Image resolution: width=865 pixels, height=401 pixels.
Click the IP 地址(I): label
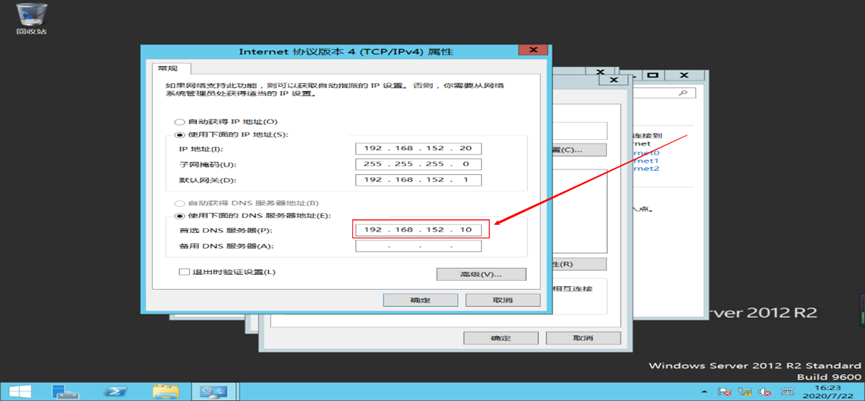pyautogui.click(x=199, y=149)
